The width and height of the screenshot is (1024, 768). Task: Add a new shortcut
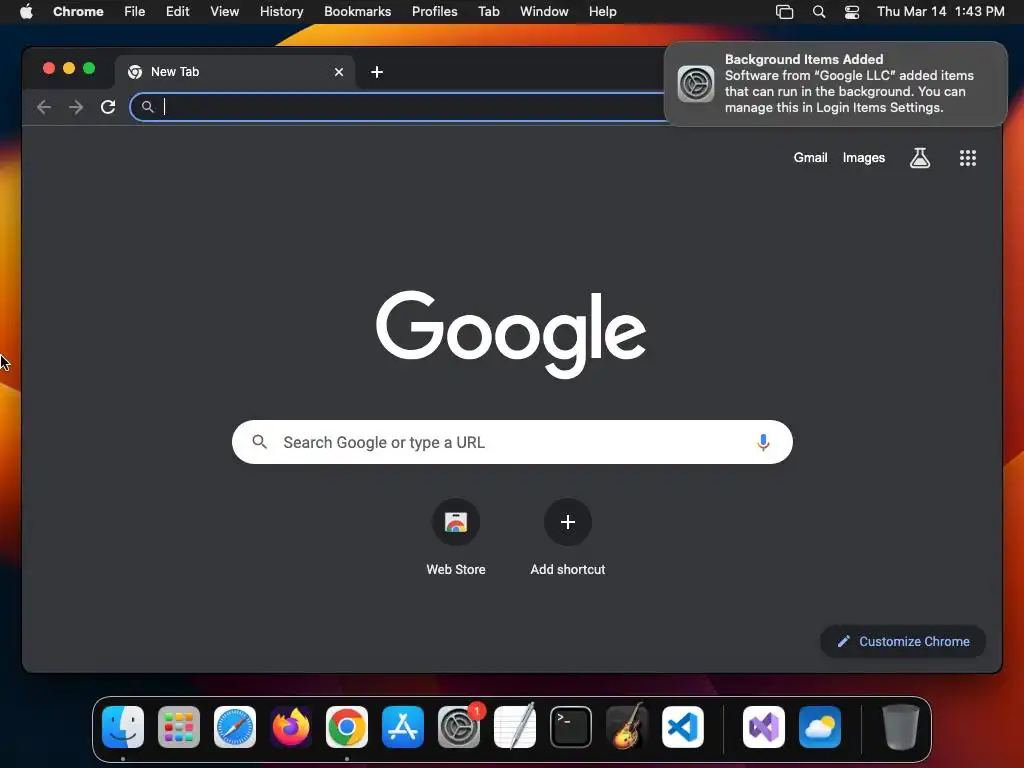pyautogui.click(x=568, y=537)
